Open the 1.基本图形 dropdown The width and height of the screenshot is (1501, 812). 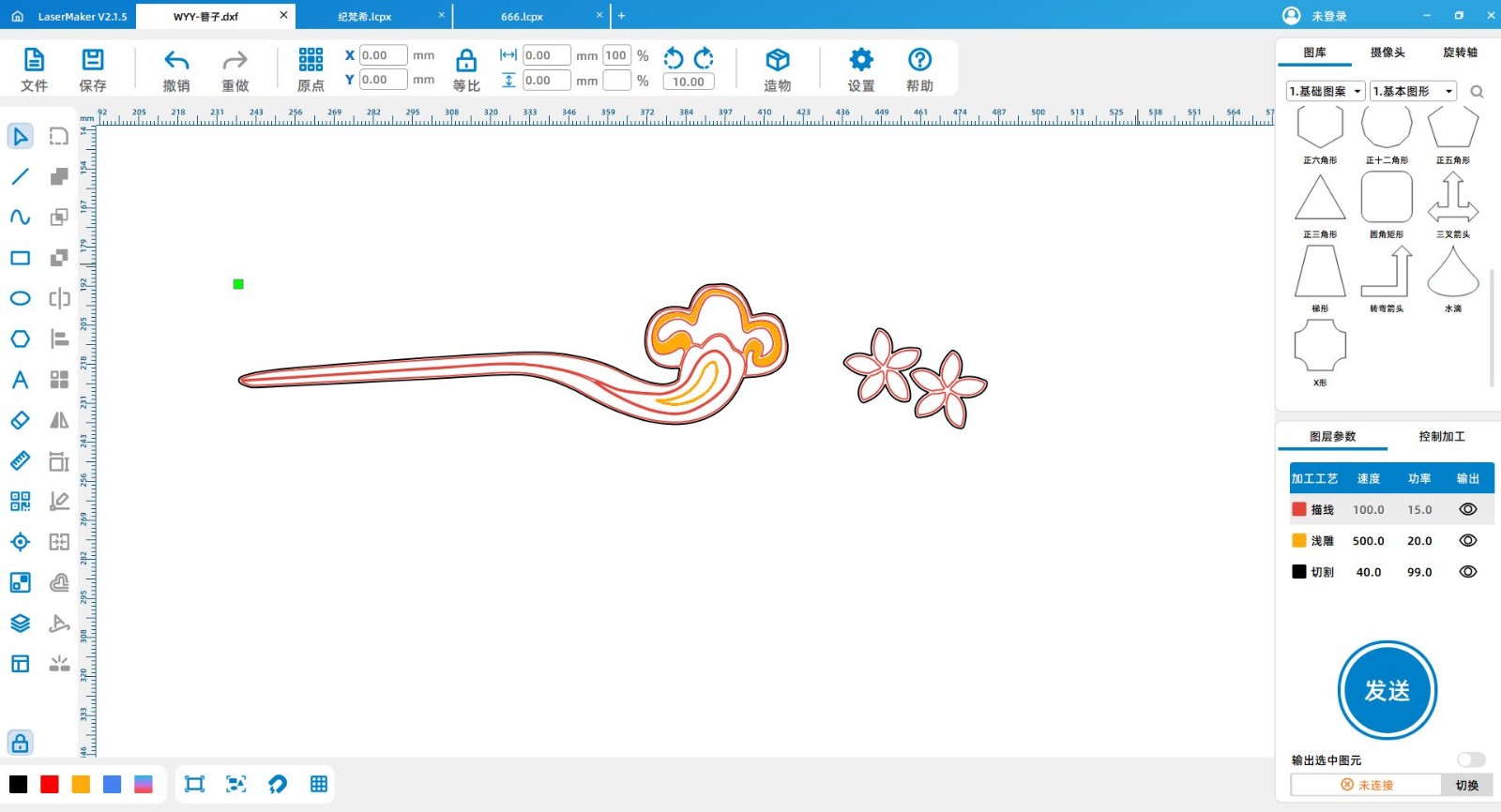(x=1413, y=91)
